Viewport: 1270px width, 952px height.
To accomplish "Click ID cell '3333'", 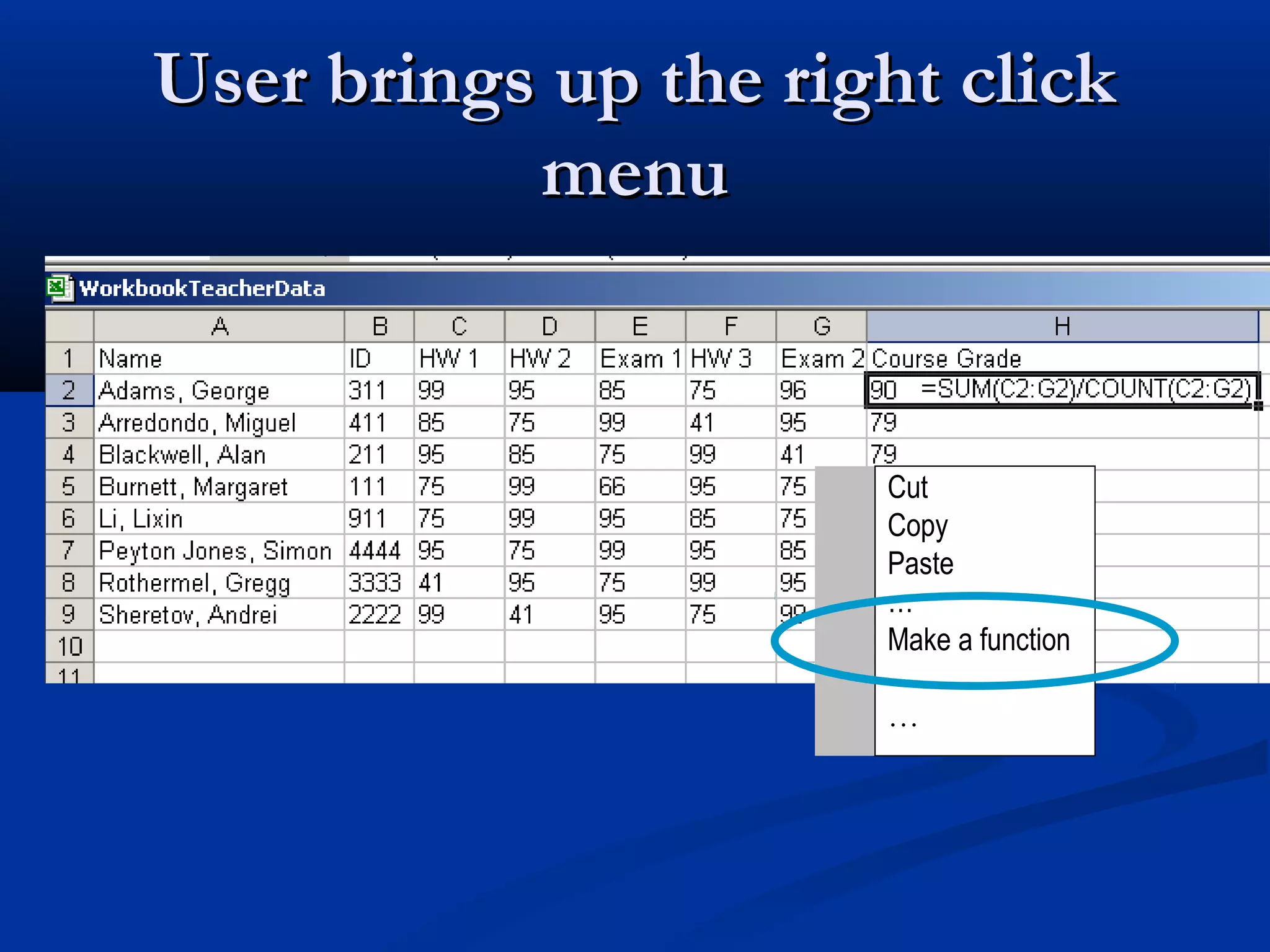I will (380, 583).
